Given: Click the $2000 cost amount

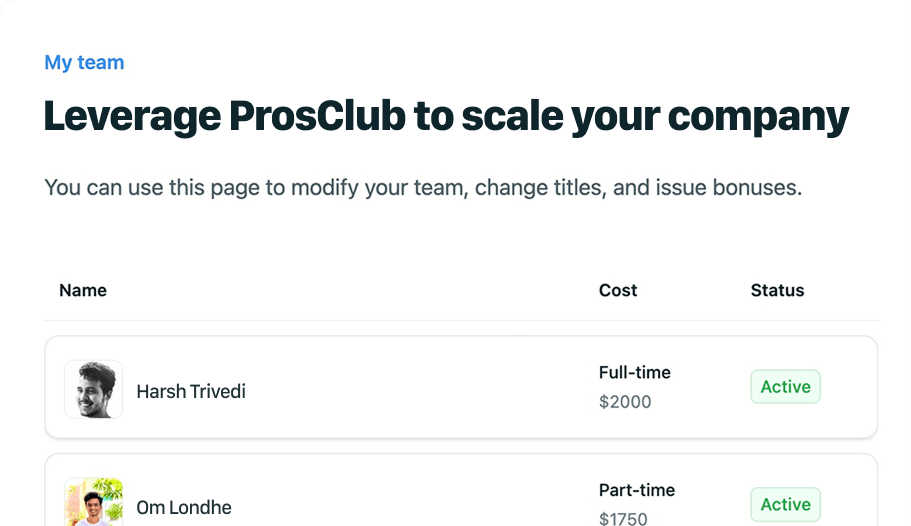Looking at the screenshot, I should tap(625, 402).
